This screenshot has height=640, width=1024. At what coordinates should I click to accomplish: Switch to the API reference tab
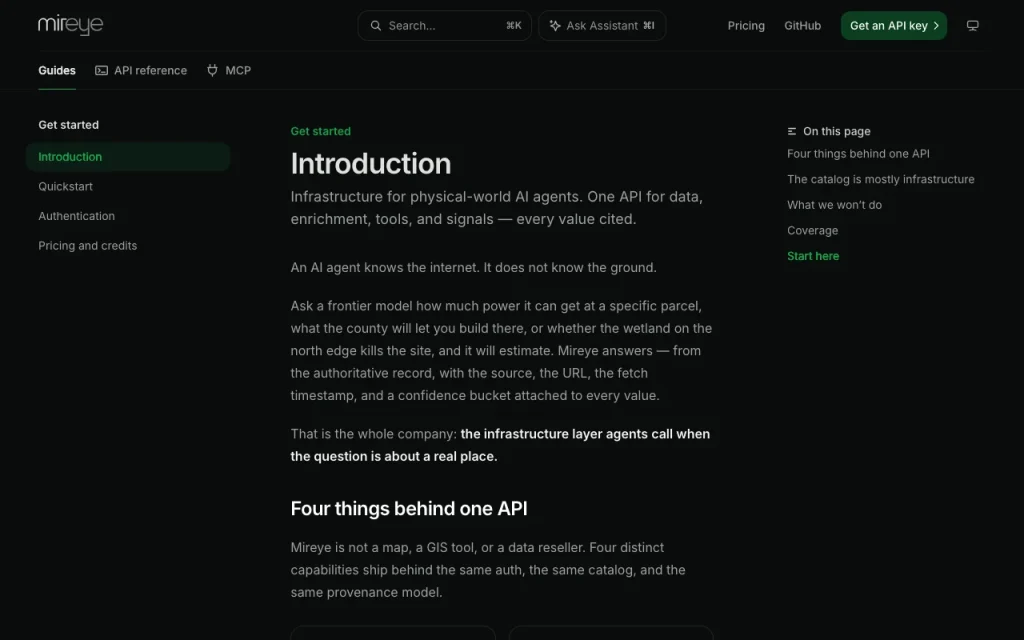[141, 71]
